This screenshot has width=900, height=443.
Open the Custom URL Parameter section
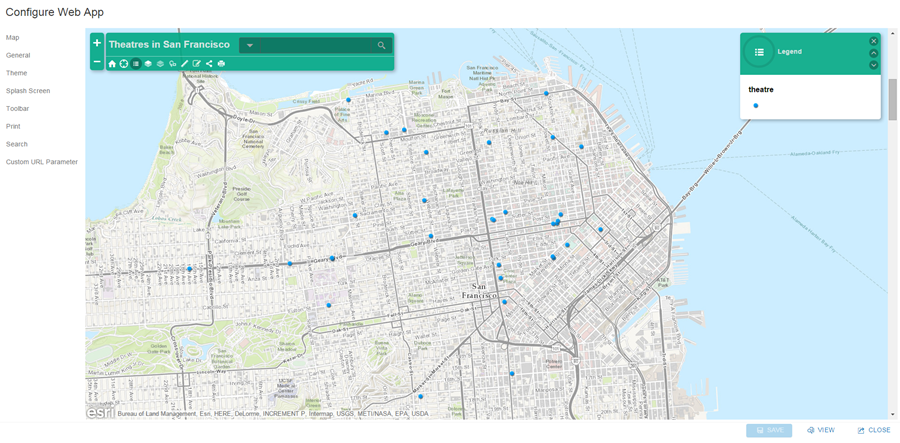[42, 162]
